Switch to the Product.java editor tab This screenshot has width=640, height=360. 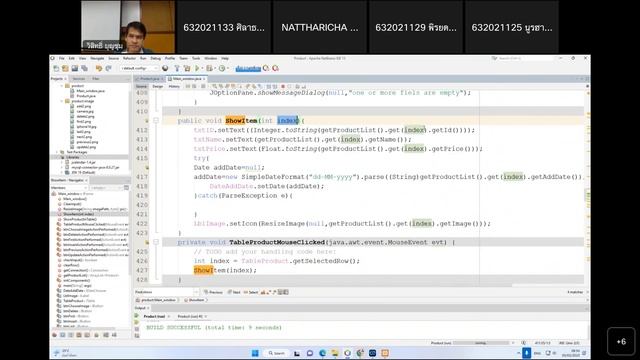coord(150,79)
